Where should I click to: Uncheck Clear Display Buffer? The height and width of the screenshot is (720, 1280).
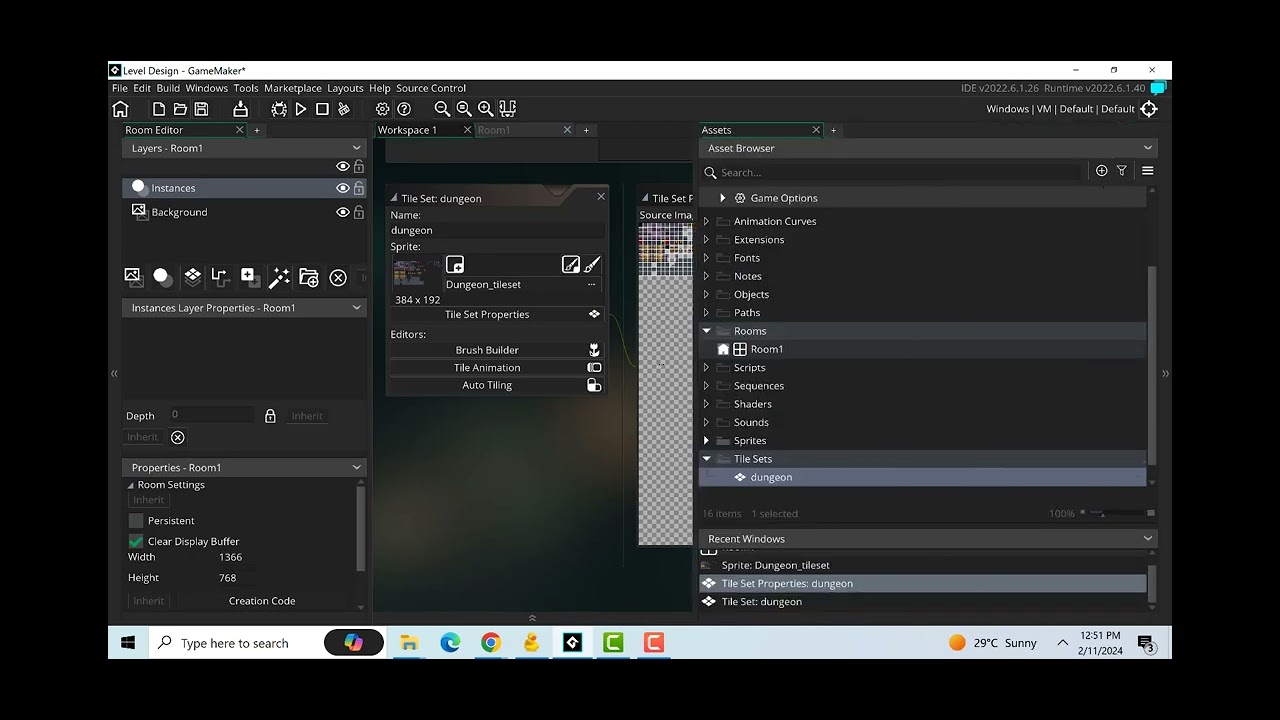[136, 541]
